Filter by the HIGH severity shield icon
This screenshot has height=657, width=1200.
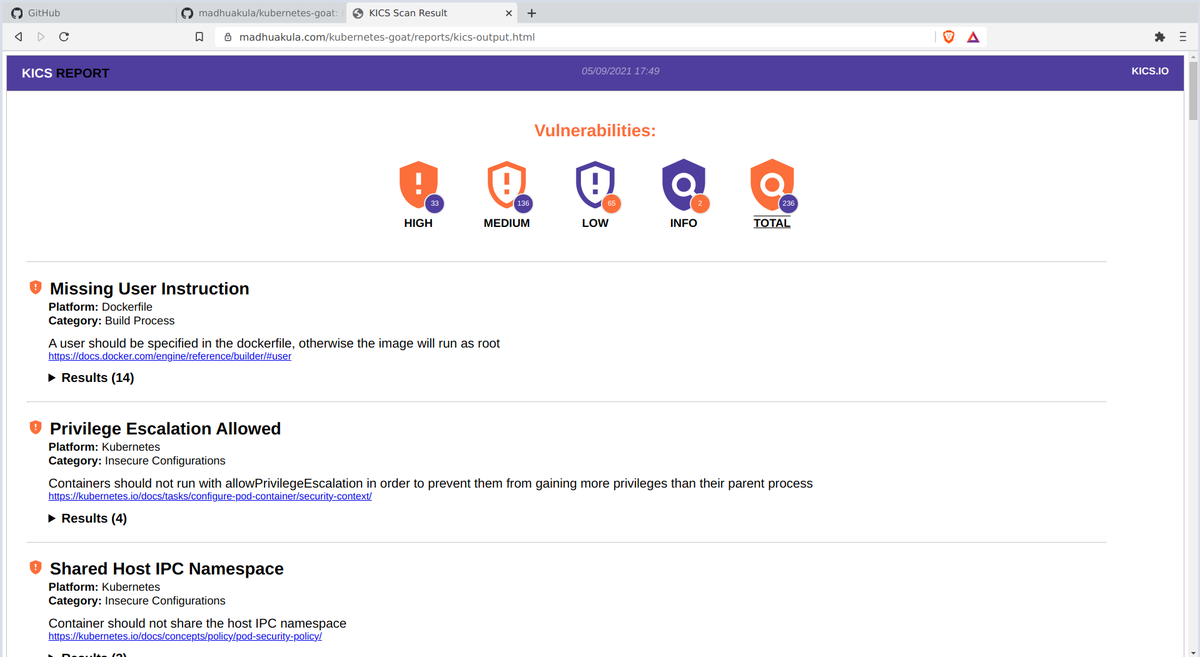[x=418, y=185]
